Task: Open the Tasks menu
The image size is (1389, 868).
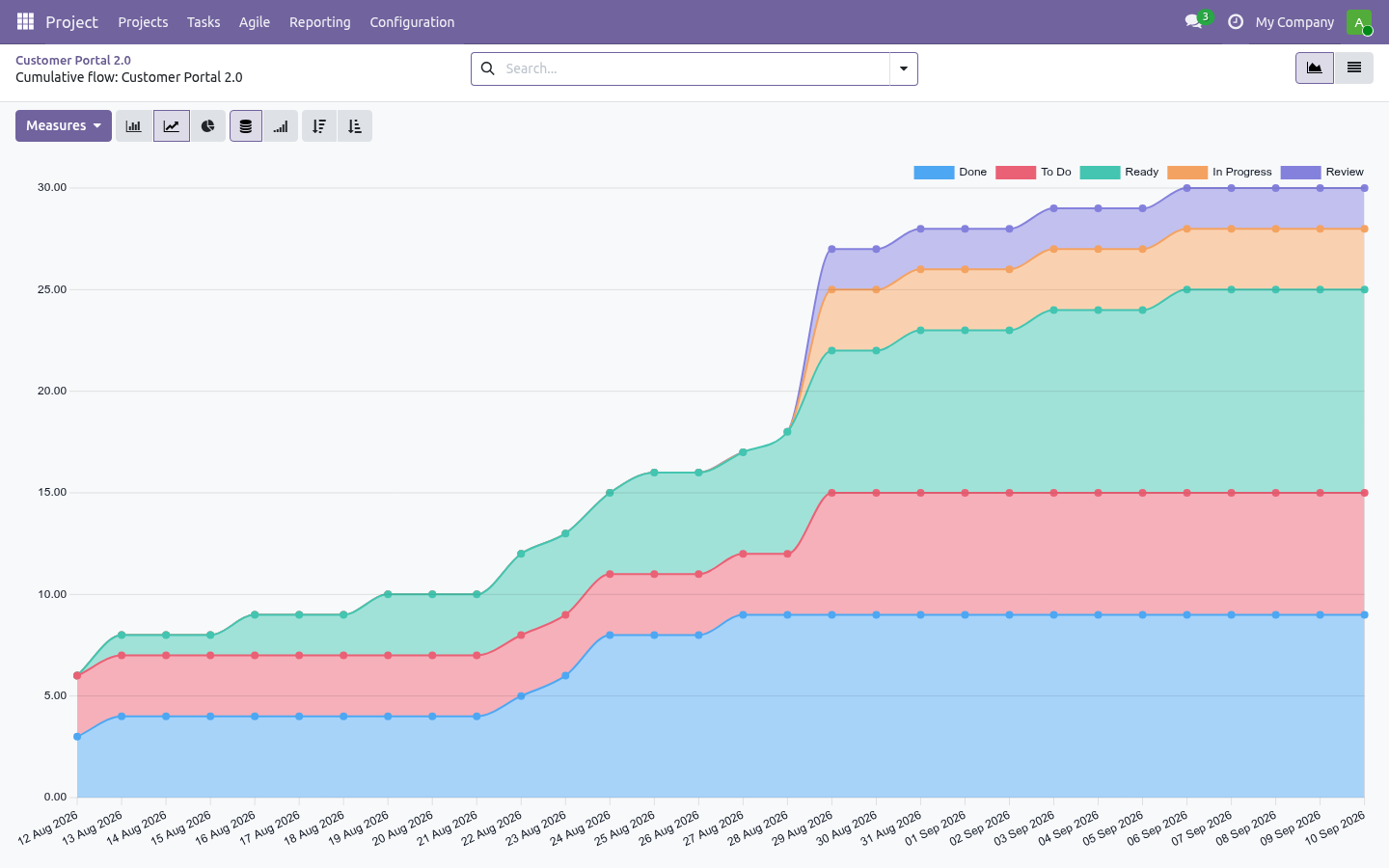Action: tap(204, 21)
